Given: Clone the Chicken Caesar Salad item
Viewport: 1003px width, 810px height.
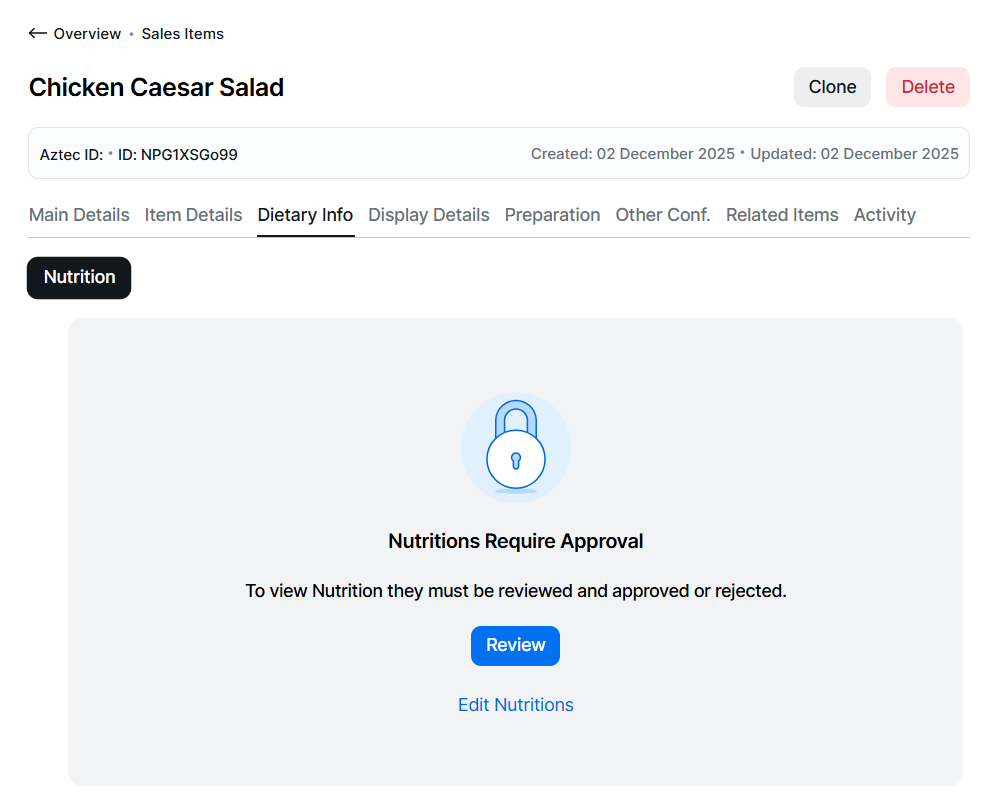Looking at the screenshot, I should pos(832,87).
